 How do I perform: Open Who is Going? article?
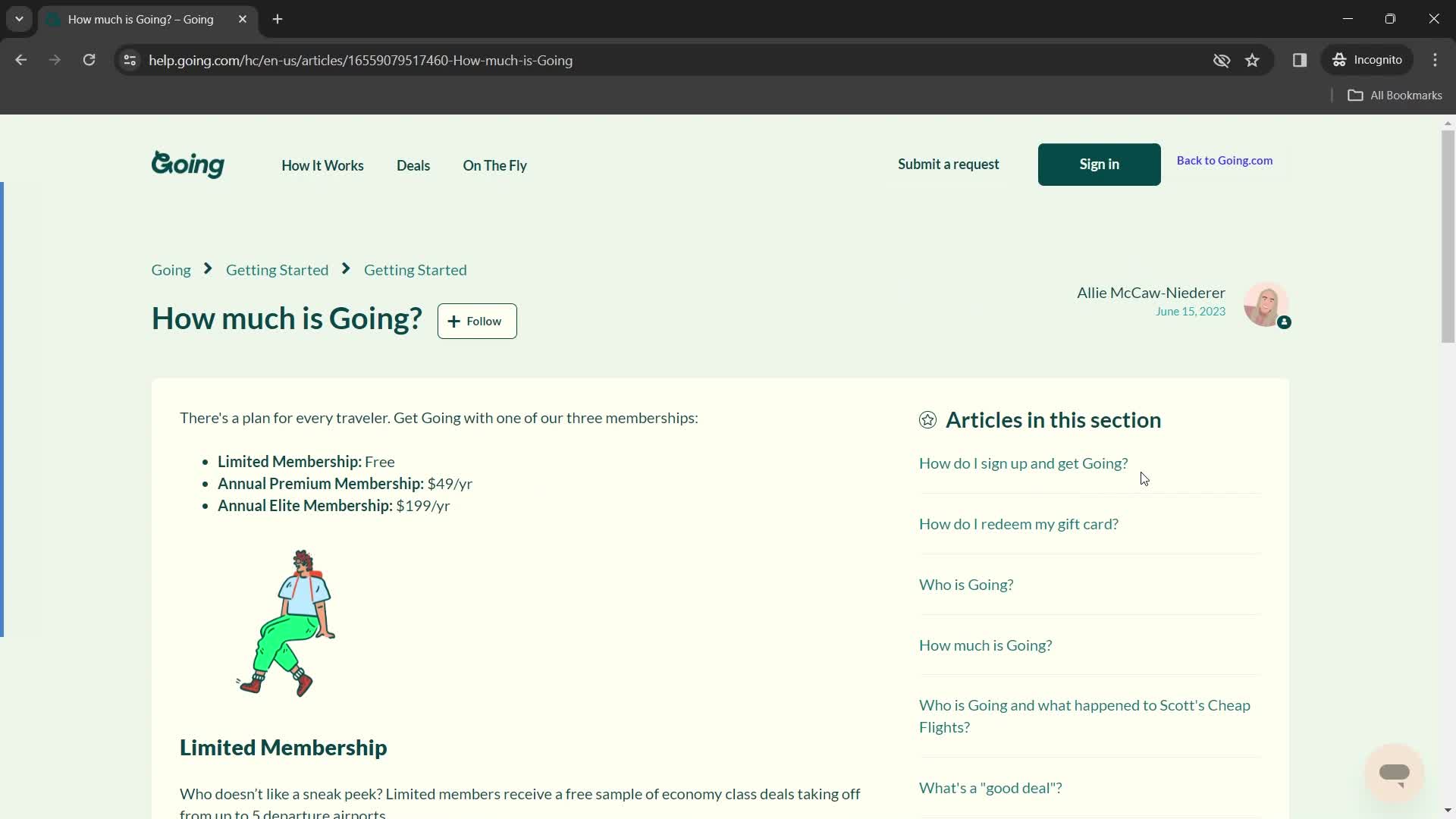(966, 585)
